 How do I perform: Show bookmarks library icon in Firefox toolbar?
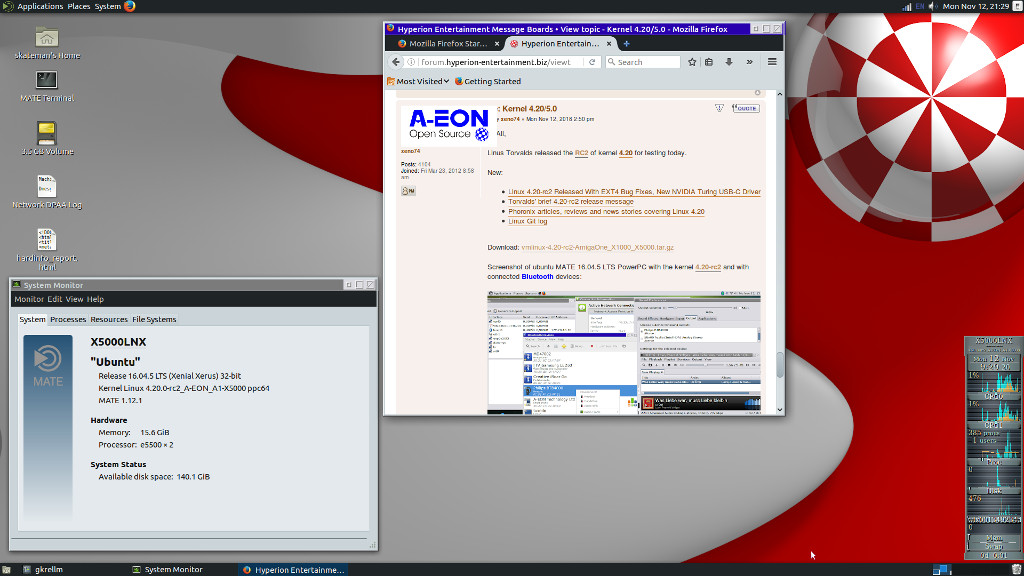(x=709, y=62)
